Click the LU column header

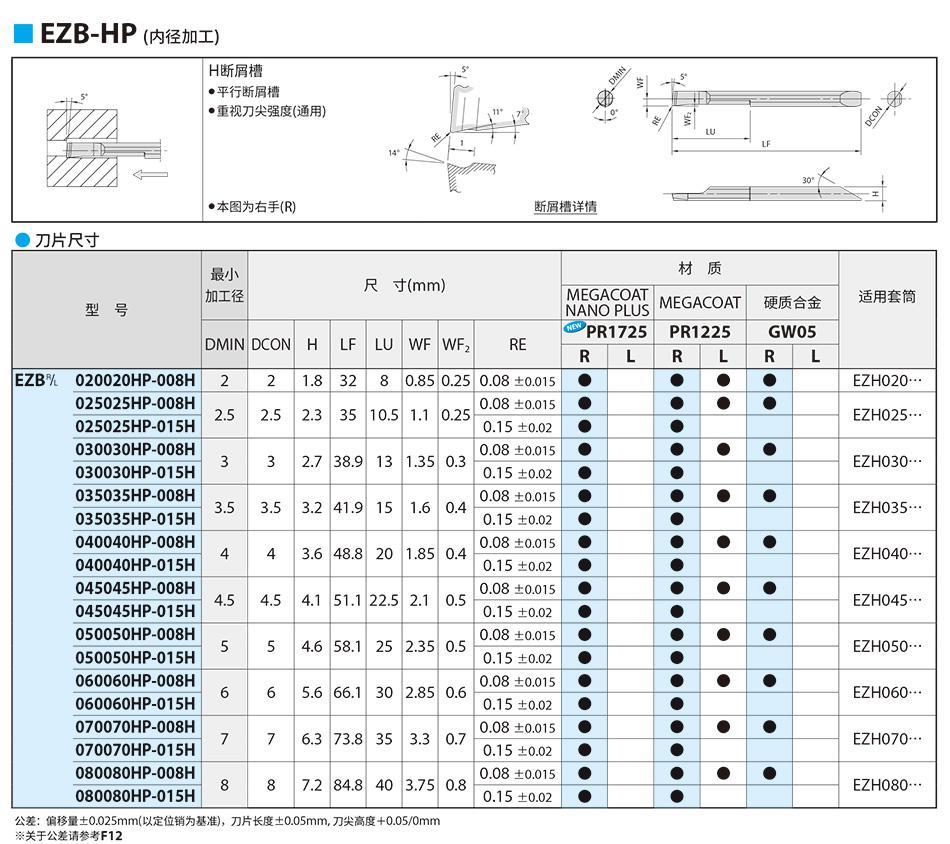tap(384, 344)
